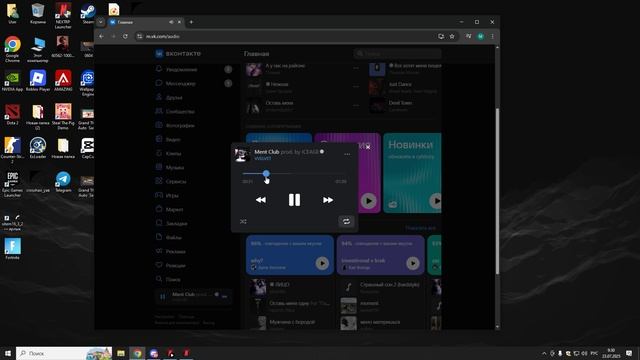Click the Реклама sidebar icon
Viewport: 640px width, 360px height.
(159, 251)
